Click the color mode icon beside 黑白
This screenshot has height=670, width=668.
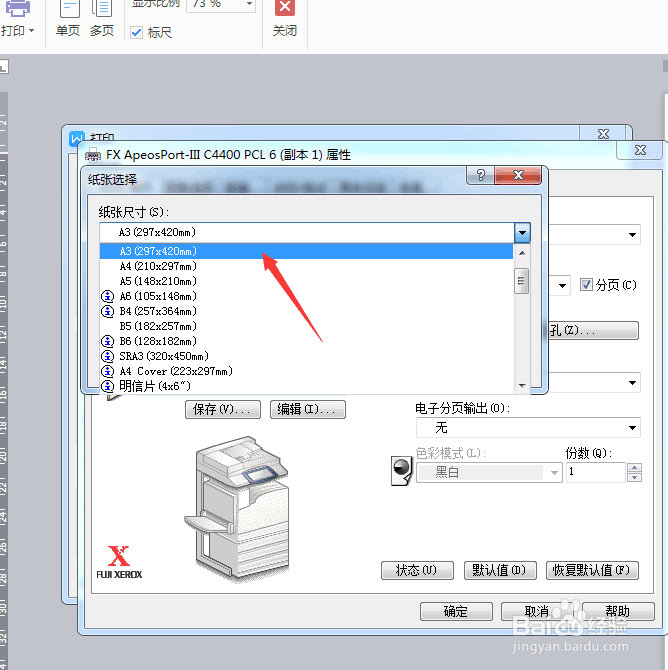401,470
